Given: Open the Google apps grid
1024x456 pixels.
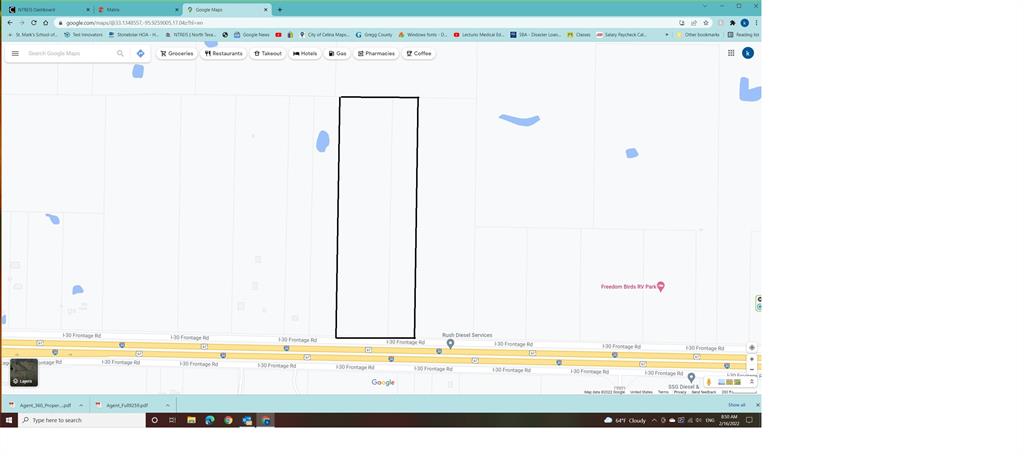Looking at the screenshot, I should (x=731, y=53).
